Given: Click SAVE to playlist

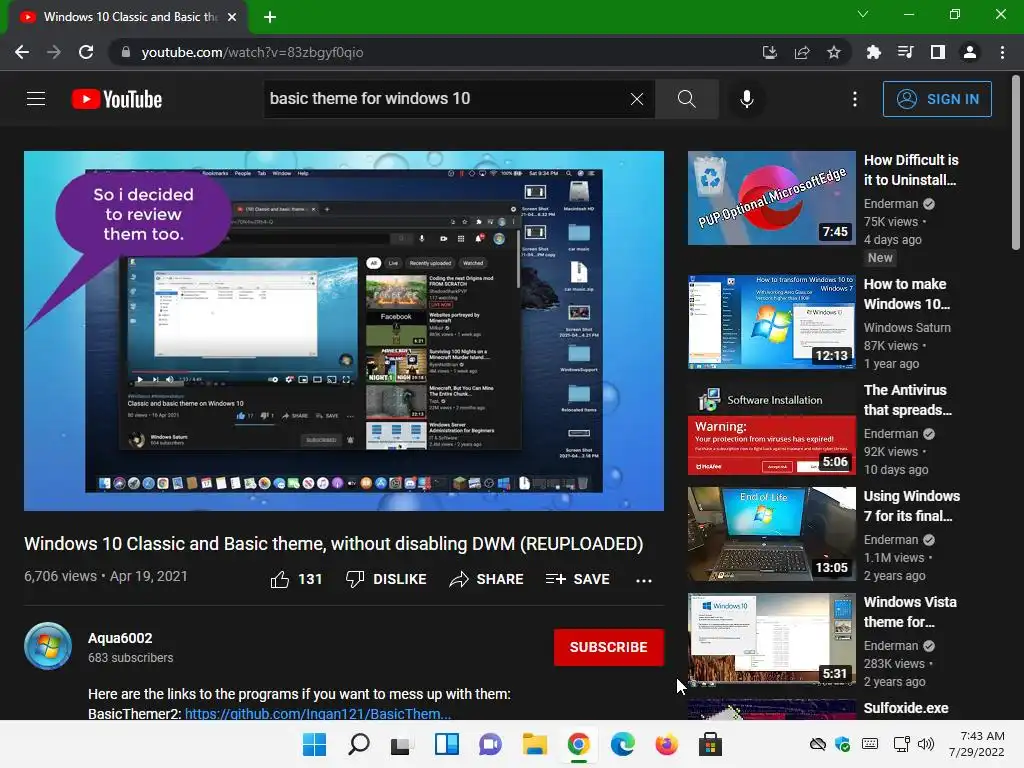Looking at the screenshot, I should click(x=577, y=579).
